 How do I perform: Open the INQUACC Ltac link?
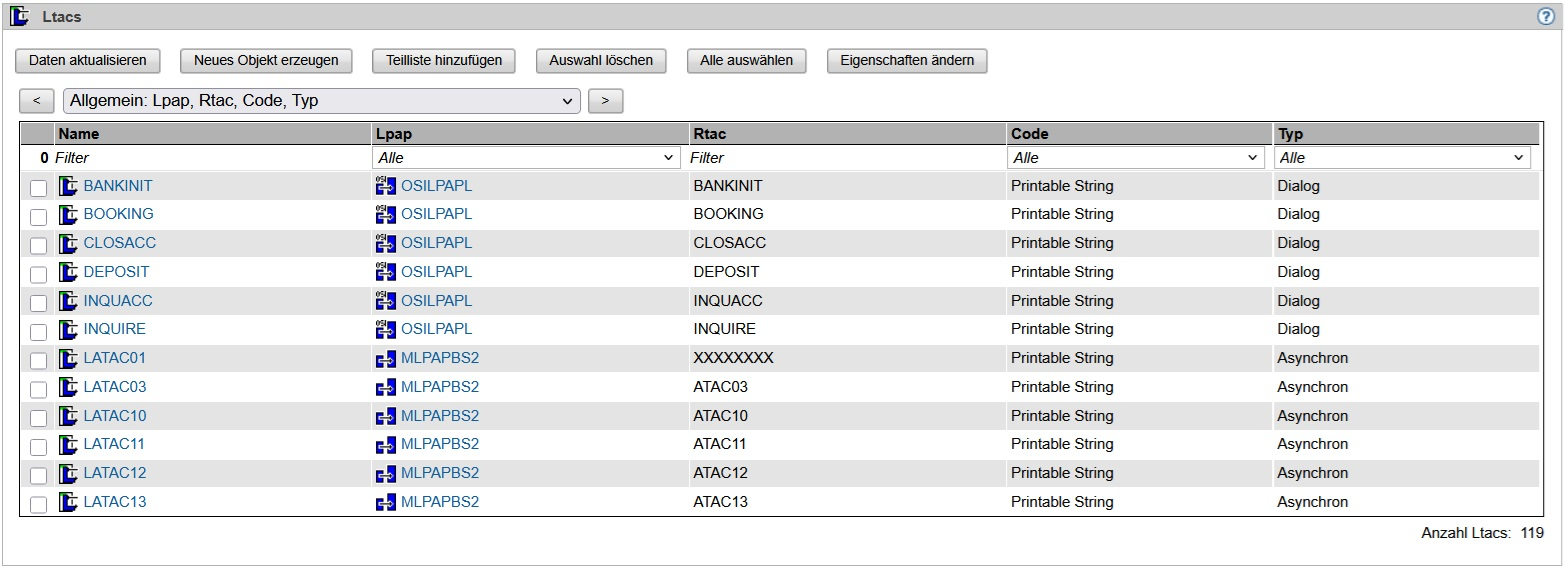[x=118, y=301]
